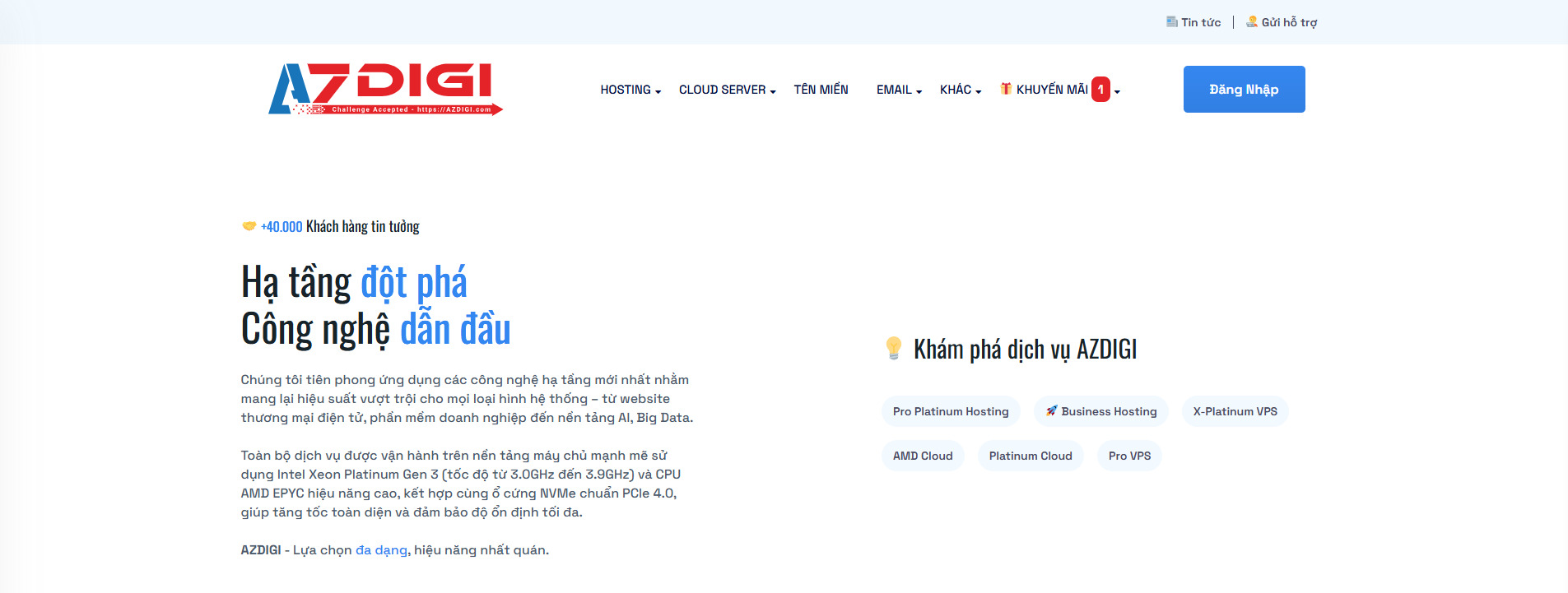
Task: Click the red notification badge showing 1
Action: click(1100, 89)
